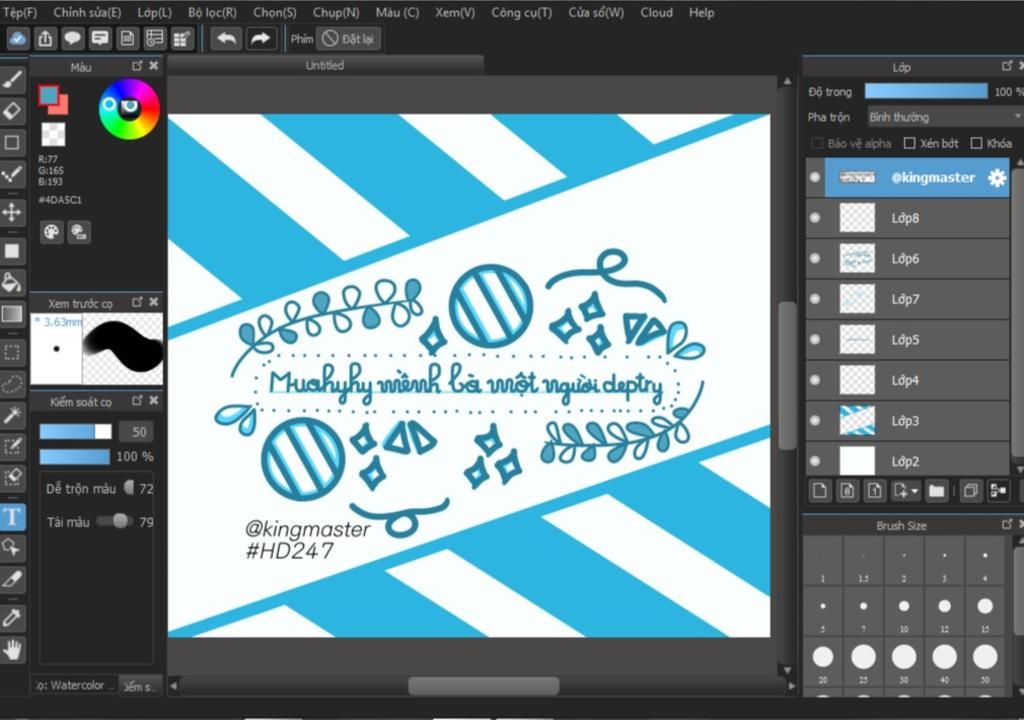The width and height of the screenshot is (1024, 720).
Task: Add a new 1-bit layer
Action: [874, 491]
